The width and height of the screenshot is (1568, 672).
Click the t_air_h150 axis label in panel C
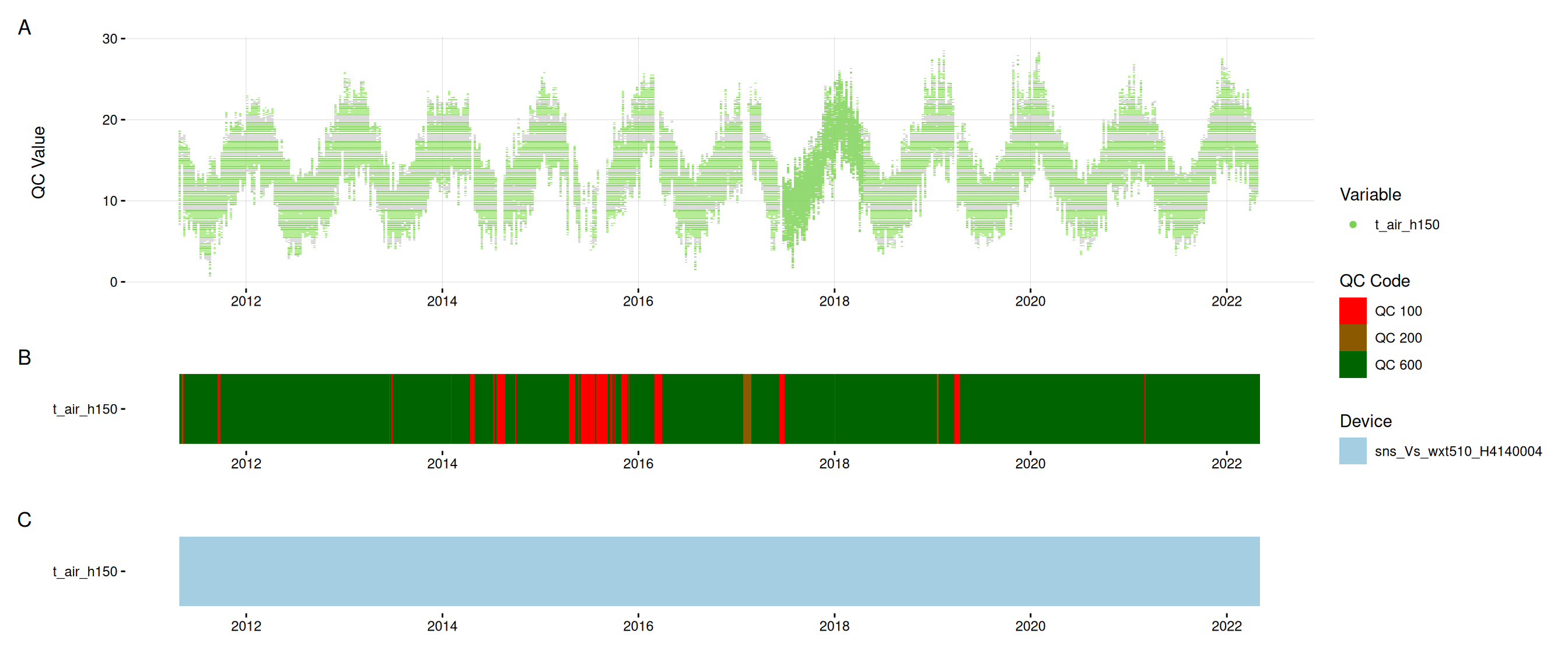(x=85, y=572)
